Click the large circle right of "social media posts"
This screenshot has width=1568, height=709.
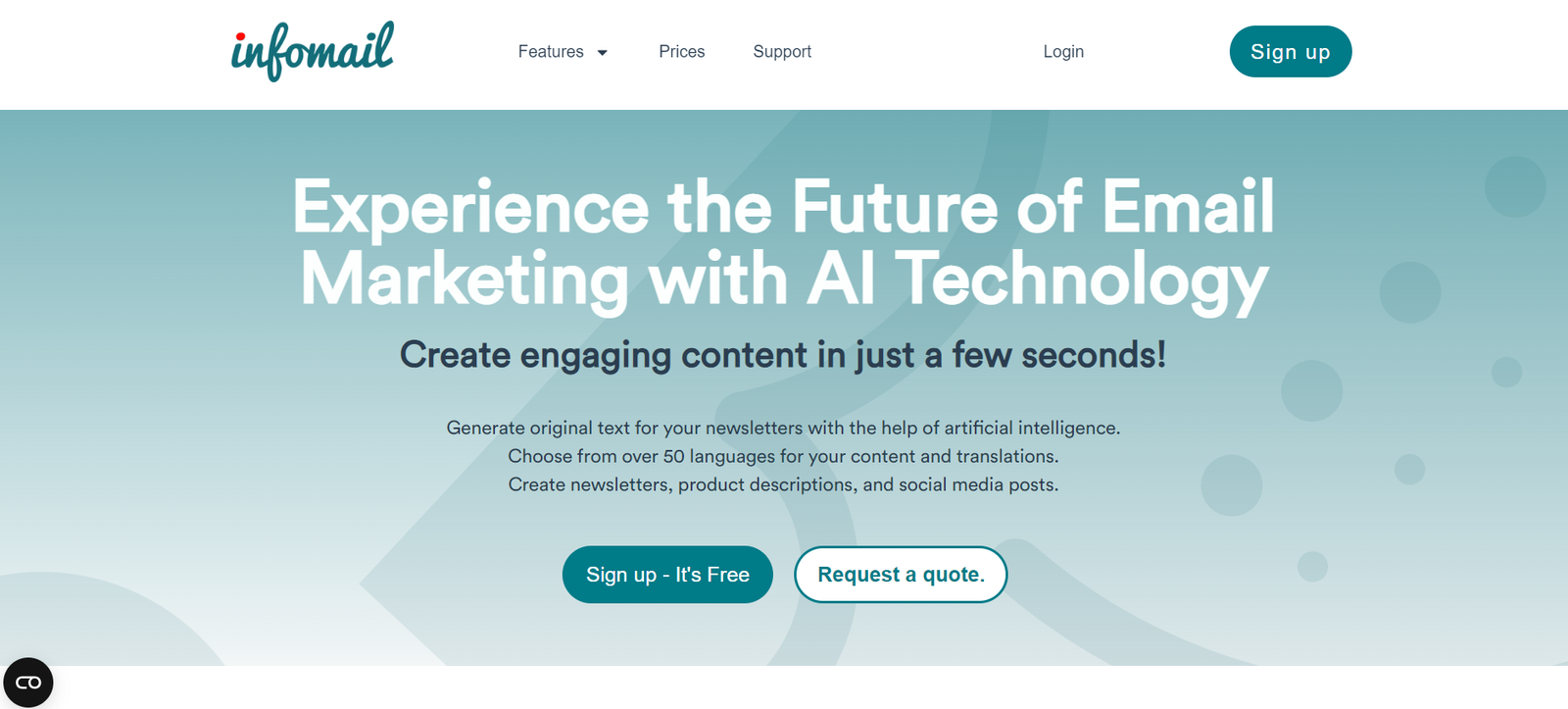click(1232, 485)
